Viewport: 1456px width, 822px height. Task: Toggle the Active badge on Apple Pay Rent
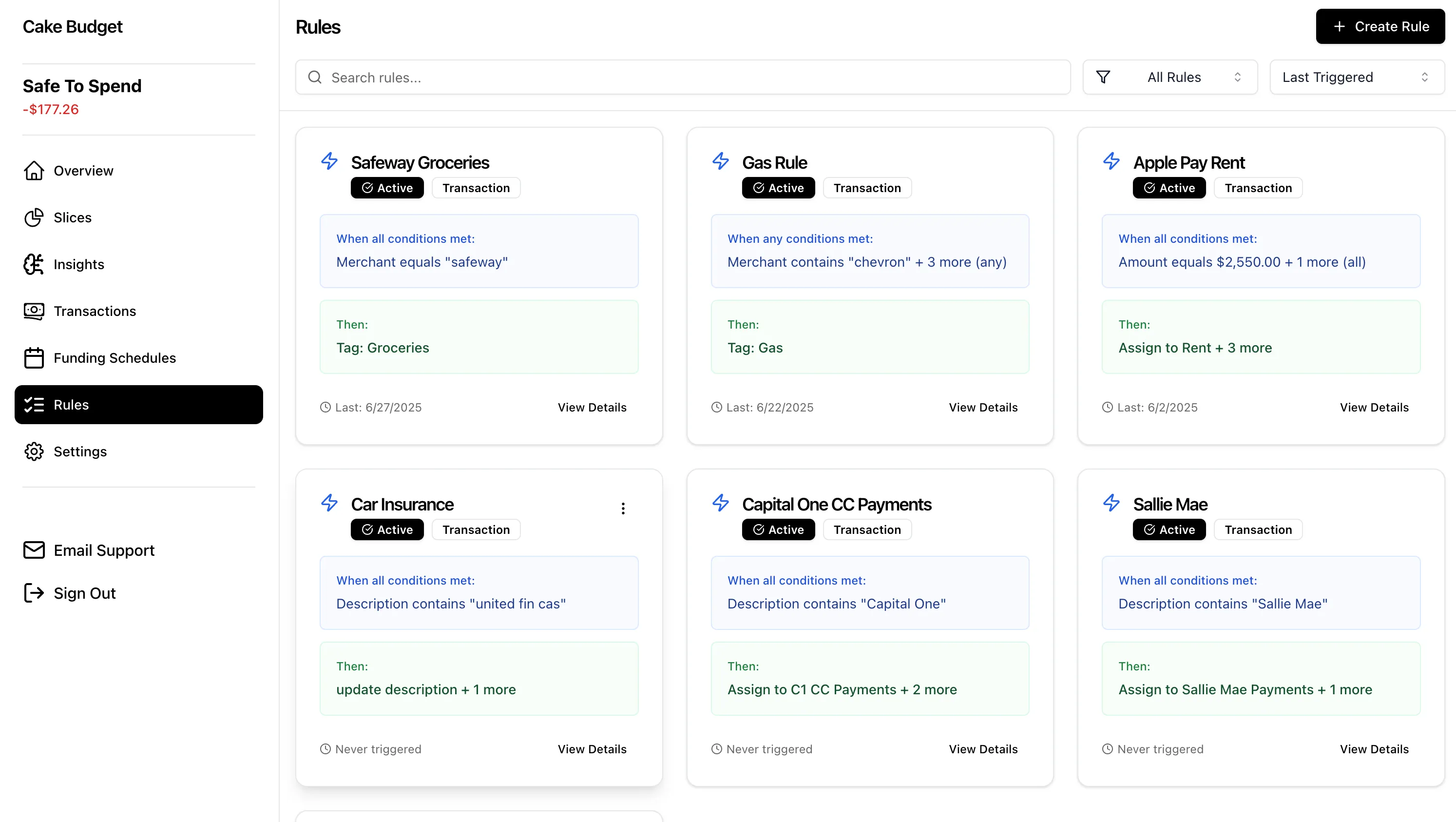tap(1169, 188)
